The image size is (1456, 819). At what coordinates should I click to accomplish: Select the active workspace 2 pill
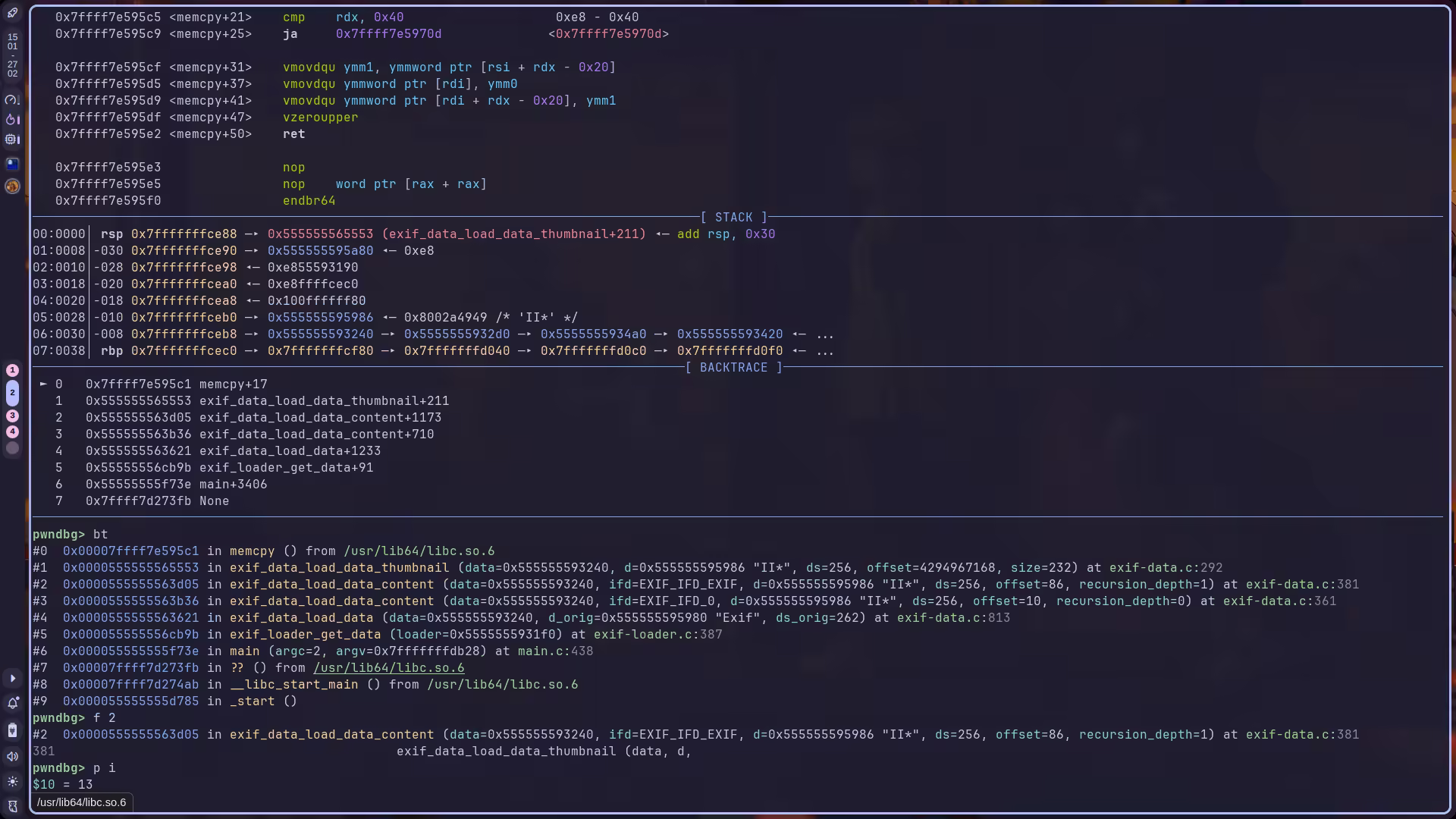12,393
